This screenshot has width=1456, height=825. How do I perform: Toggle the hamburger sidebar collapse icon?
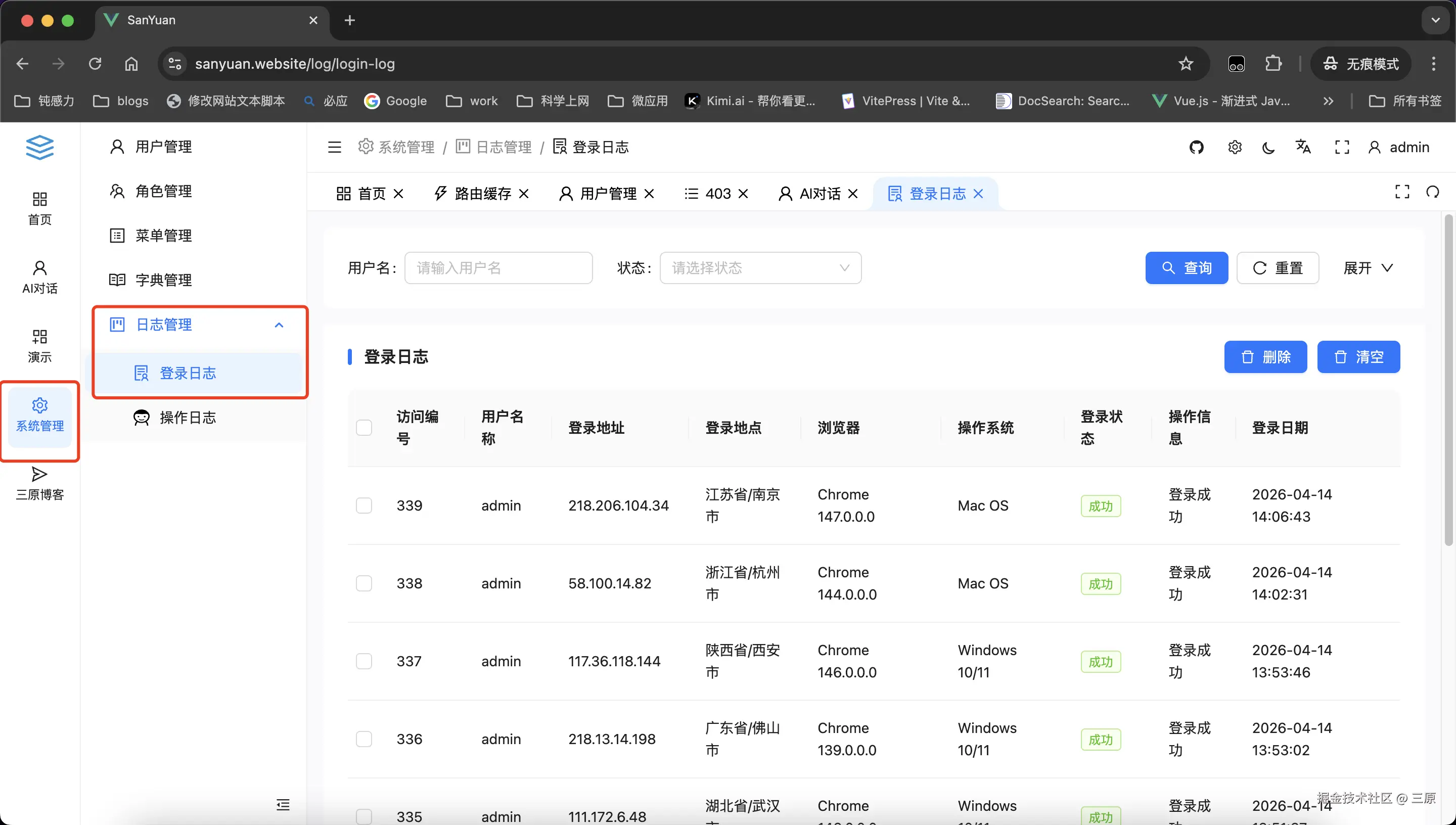pyautogui.click(x=334, y=147)
